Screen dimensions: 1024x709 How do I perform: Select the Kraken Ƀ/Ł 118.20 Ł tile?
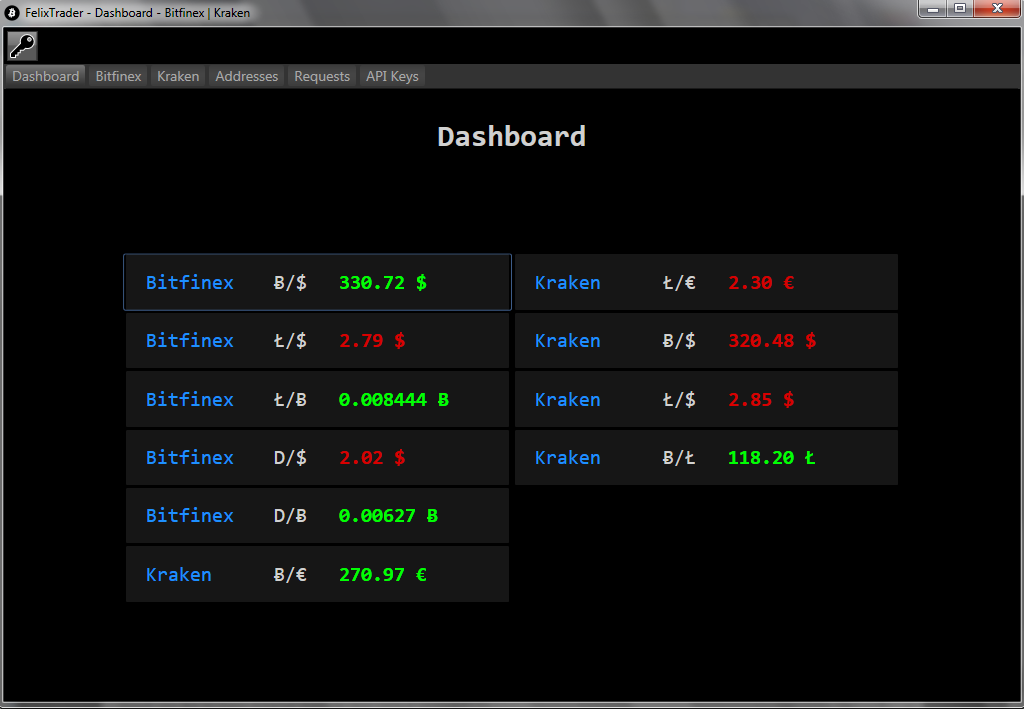click(x=707, y=457)
